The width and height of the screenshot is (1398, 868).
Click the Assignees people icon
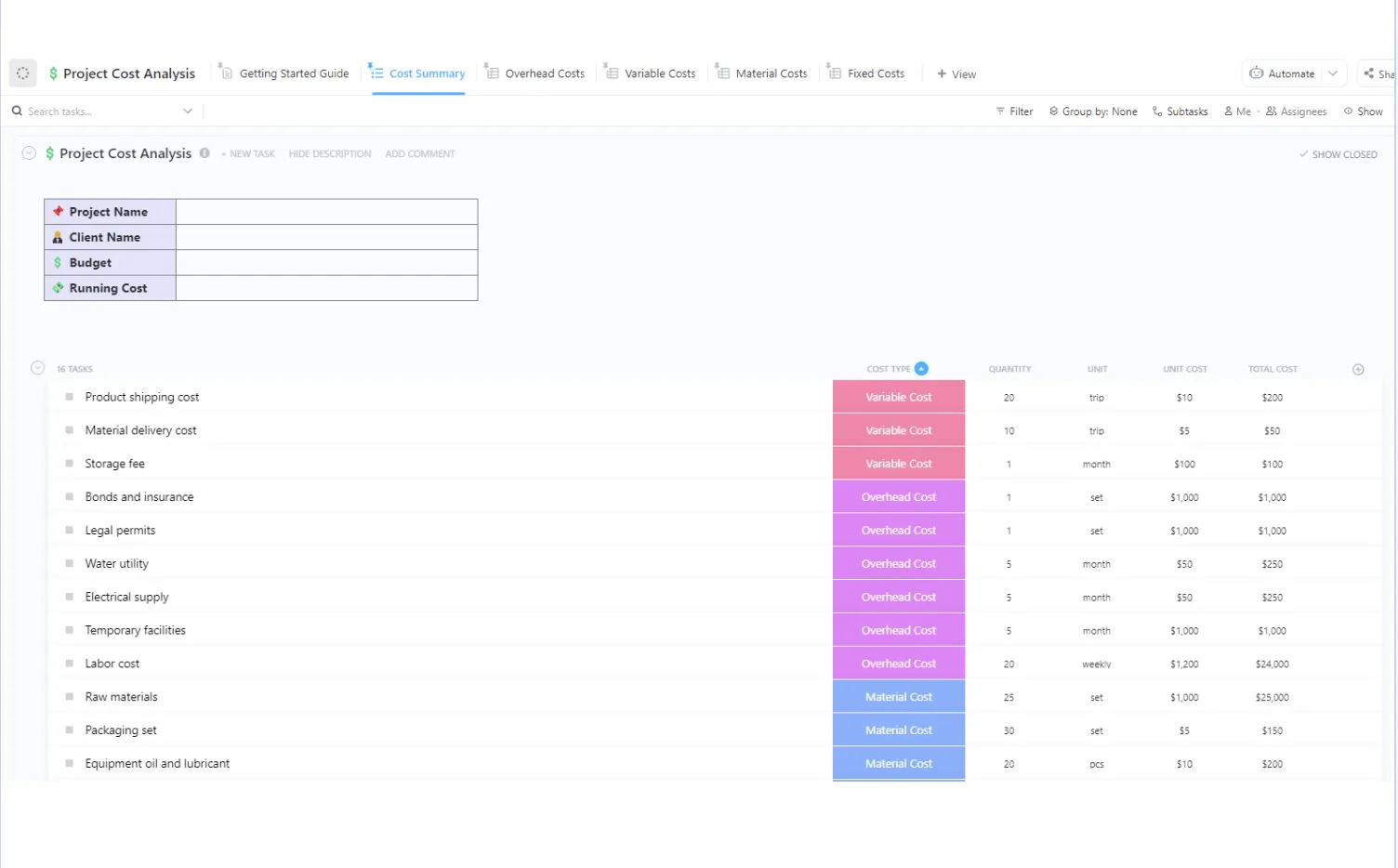(1271, 111)
